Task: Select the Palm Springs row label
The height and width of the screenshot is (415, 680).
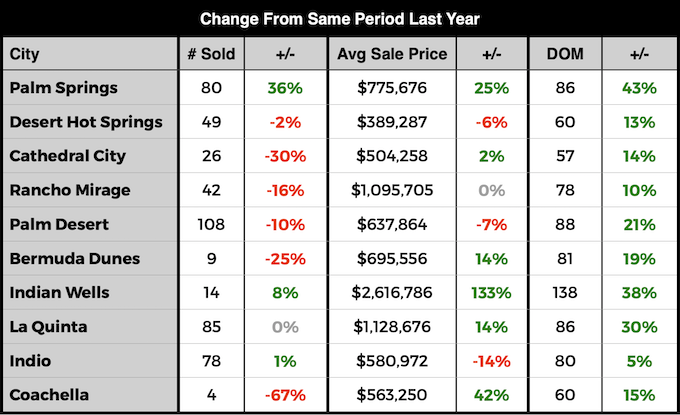Action: [63, 88]
